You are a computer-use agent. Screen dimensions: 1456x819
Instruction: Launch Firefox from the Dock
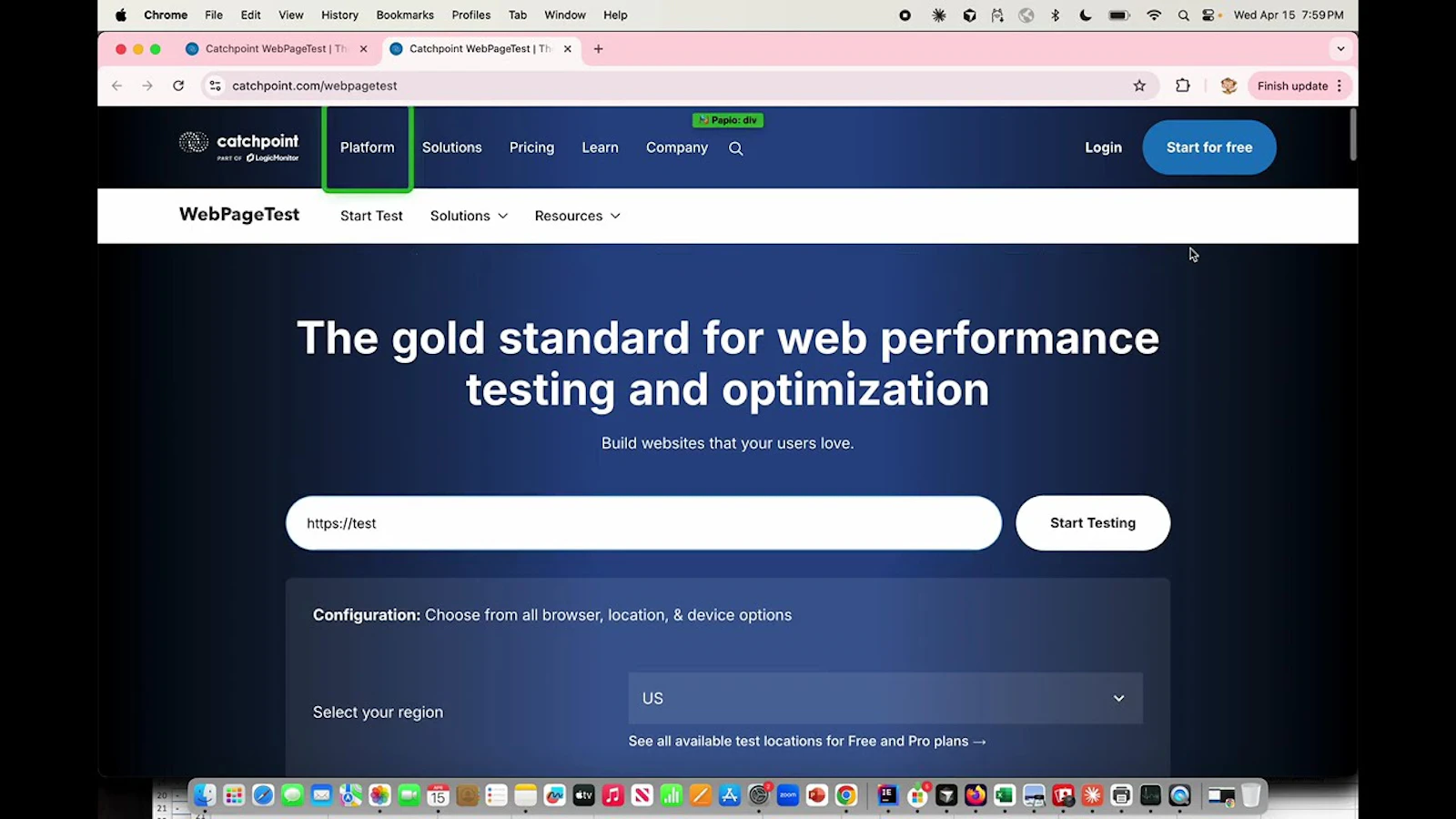pos(976,795)
